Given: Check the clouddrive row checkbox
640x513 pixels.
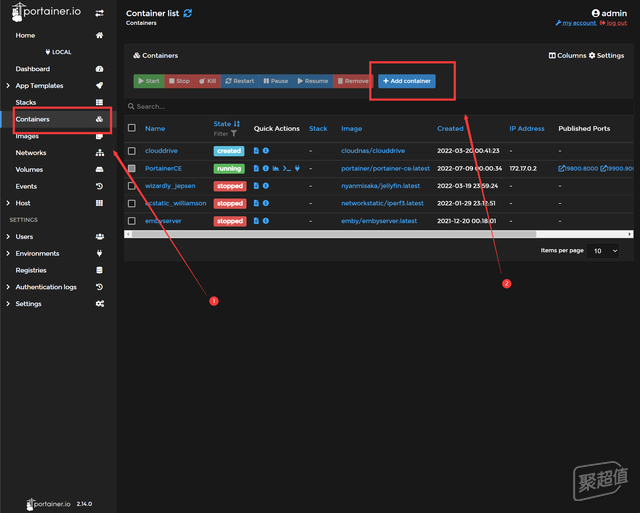Looking at the screenshot, I should click(x=132, y=151).
